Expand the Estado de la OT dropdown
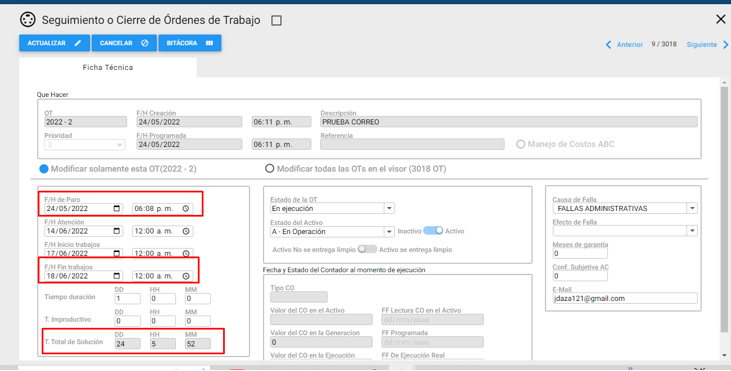731x371 pixels. click(389, 208)
